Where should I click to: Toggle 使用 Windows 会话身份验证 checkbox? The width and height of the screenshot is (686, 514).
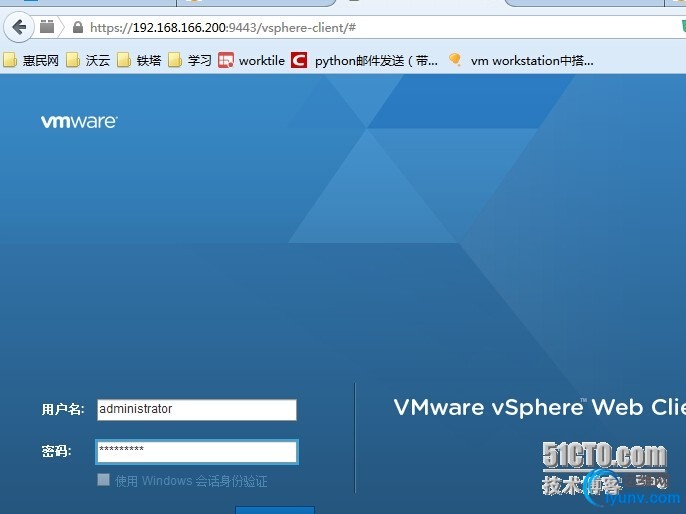coord(103,479)
